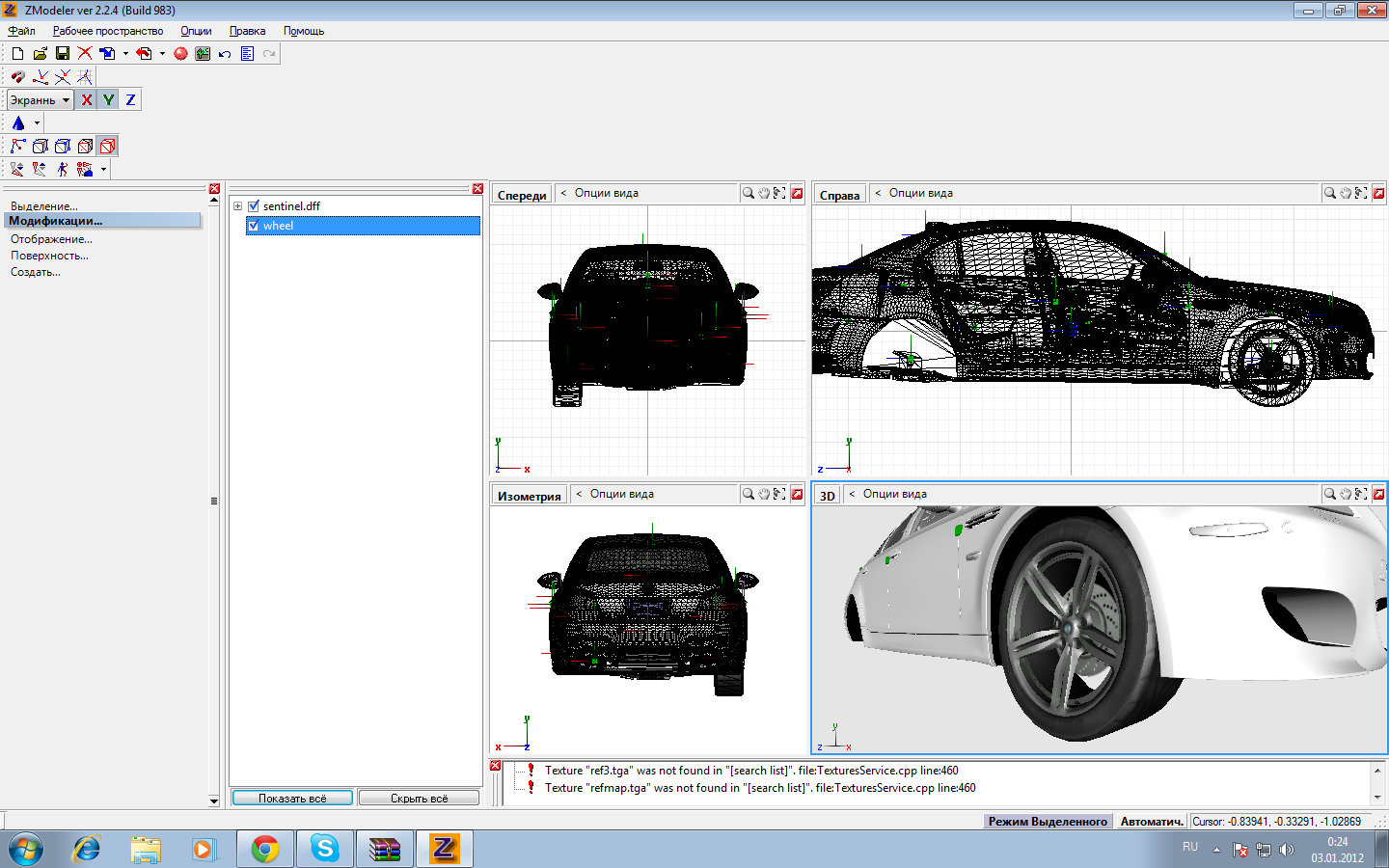Click the blue undo arrow icon

coord(225,54)
